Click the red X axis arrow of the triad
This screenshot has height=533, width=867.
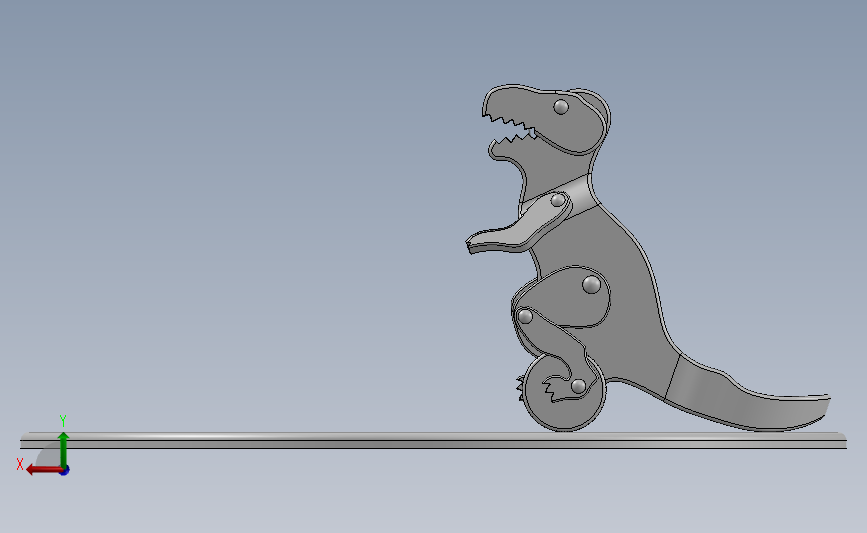tap(44, 470)
